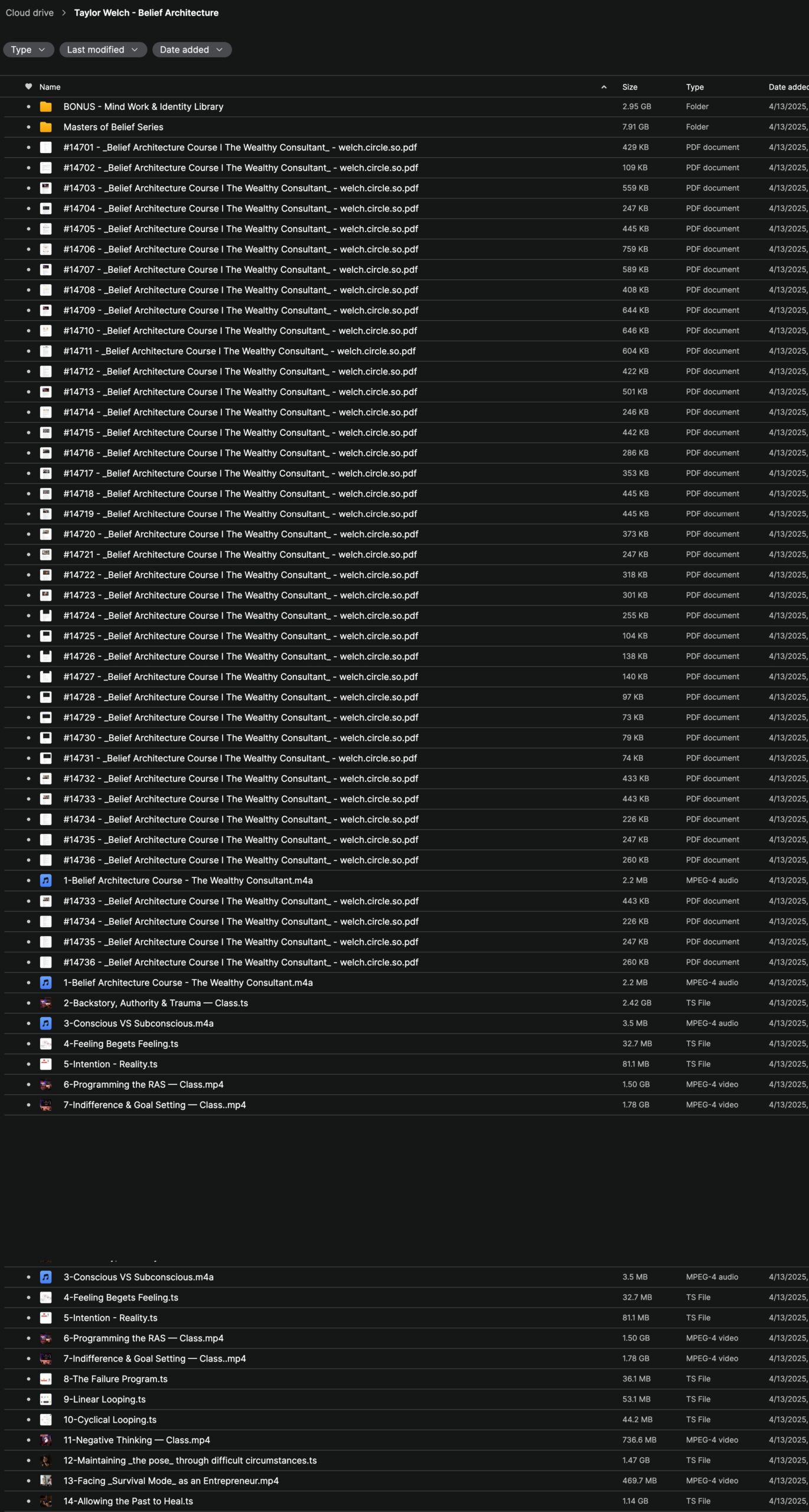Go back to Cloud drive breadcrumb
The width and height of the screenshot is (809, 1512).
[30, 13]
